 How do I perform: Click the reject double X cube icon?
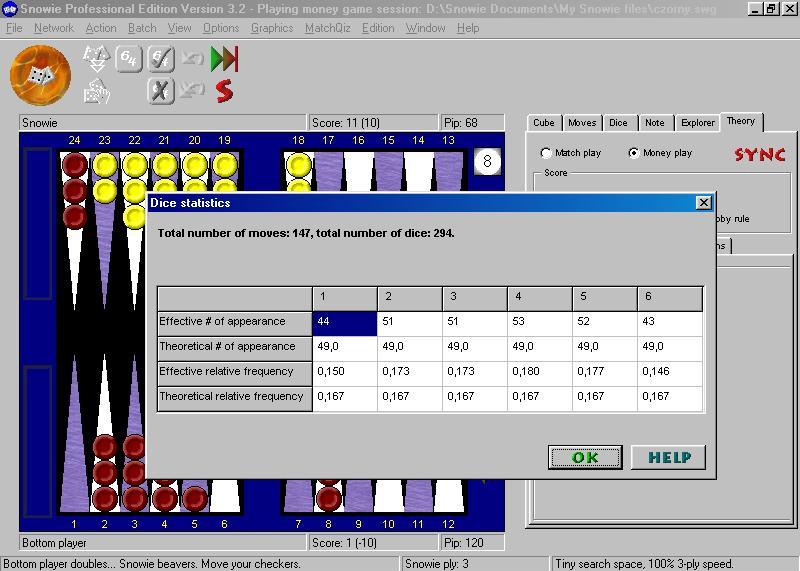pos(161,92)
